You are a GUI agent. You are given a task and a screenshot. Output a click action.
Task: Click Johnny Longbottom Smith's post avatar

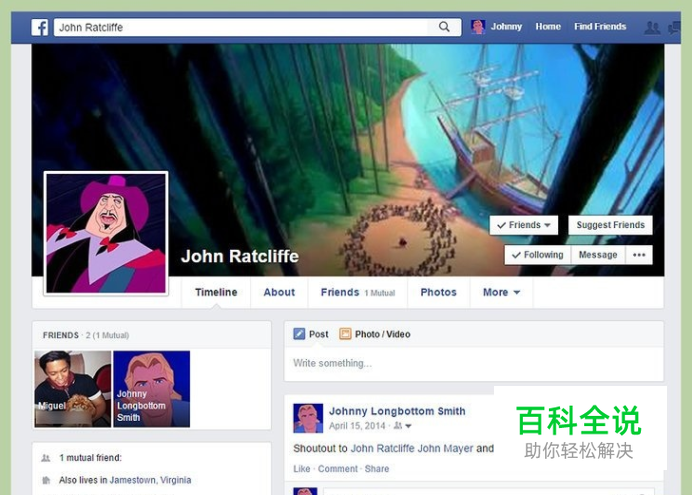pyautogui.click(x=308, y=418)
